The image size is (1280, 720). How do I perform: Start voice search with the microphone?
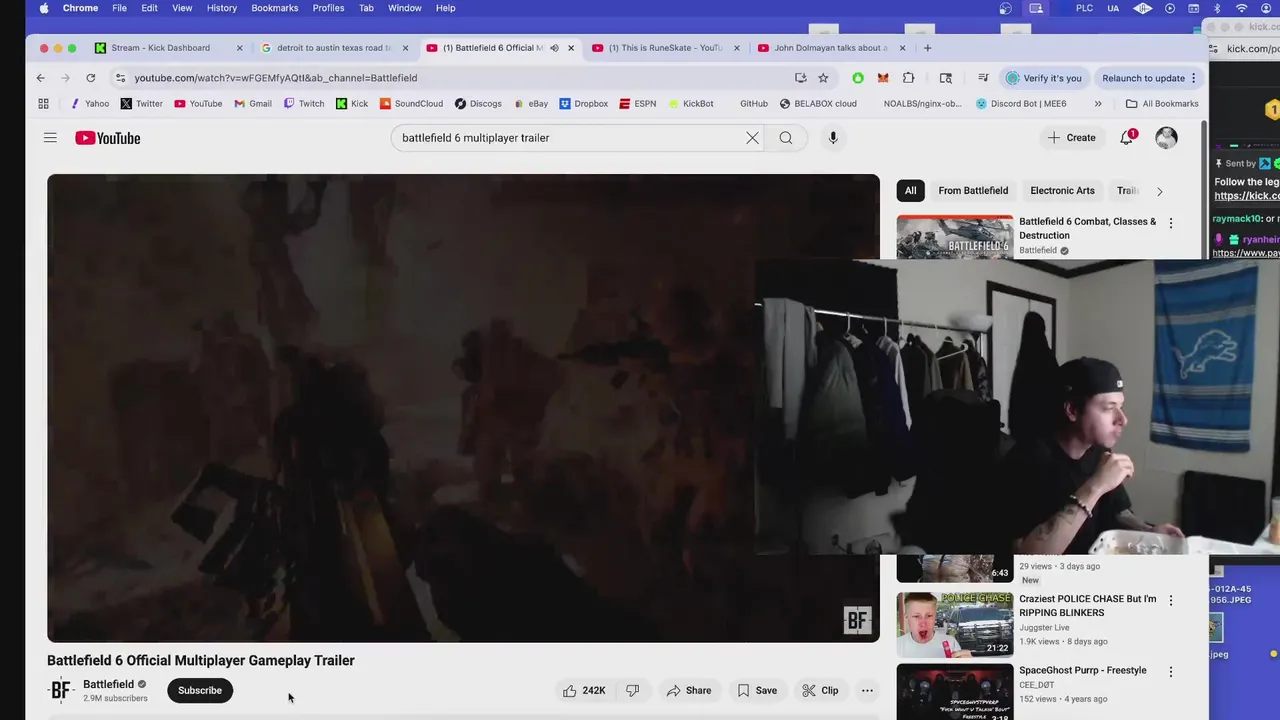coord(833,138)
